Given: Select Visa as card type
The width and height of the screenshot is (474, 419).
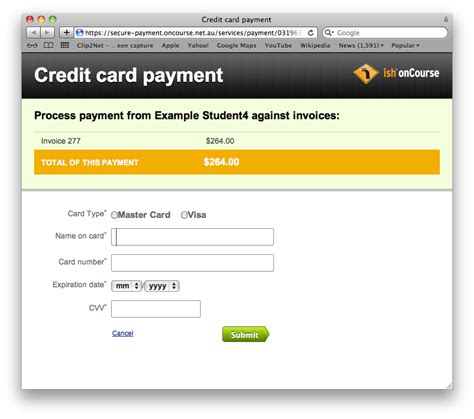Looking at the screenshot, I should [x=184, y=215].
